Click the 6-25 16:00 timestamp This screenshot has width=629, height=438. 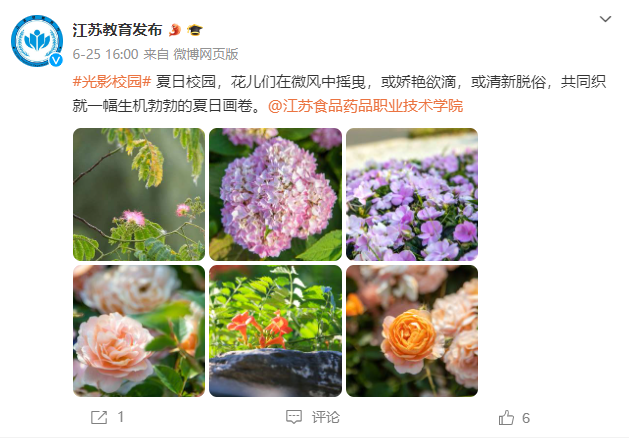point(106,54)
